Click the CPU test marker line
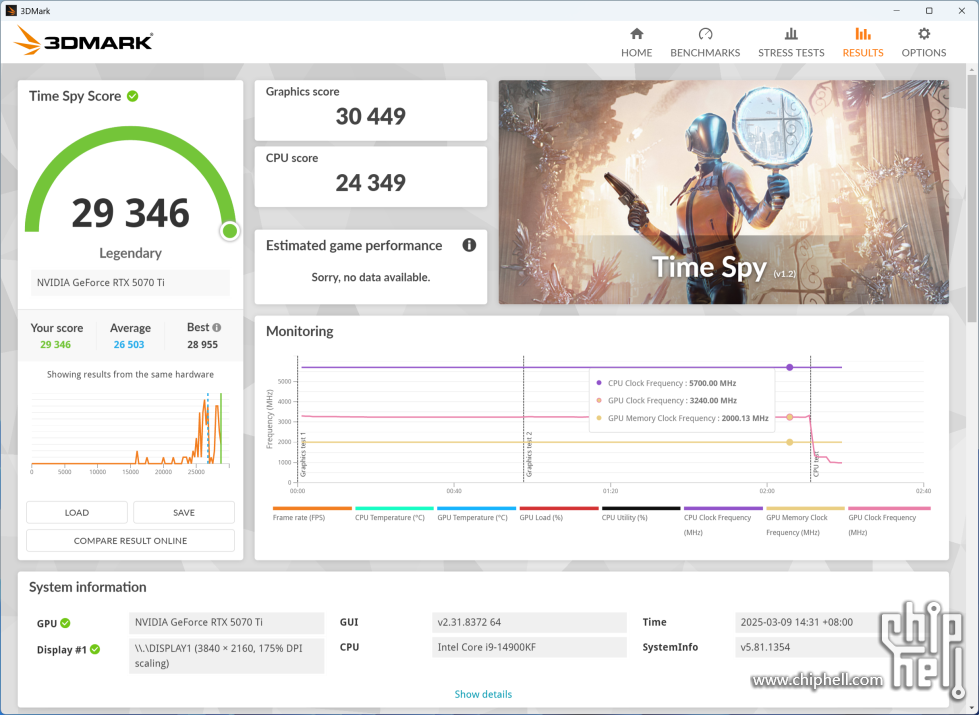 point(810,418)
